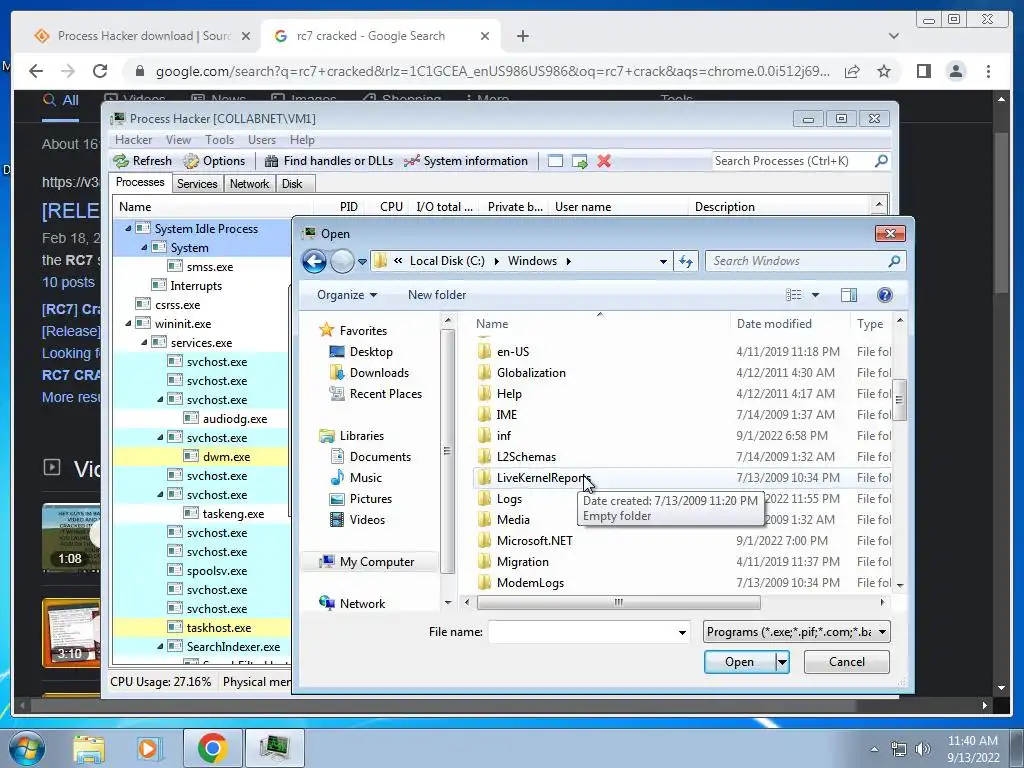Click the Date modified column header

click(x=774, y=324)
